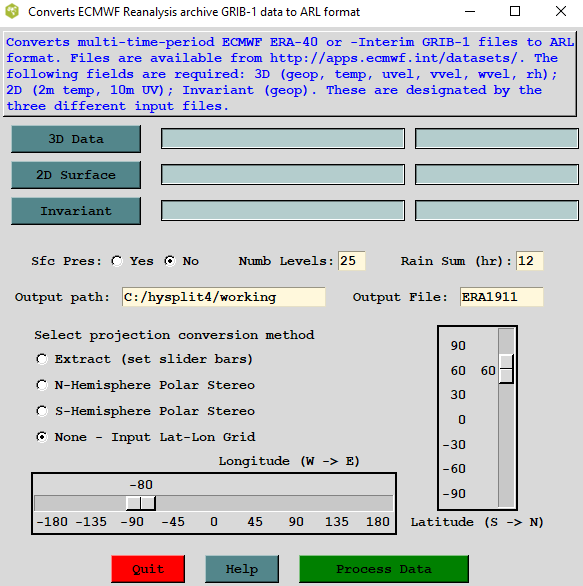The image size is (583, 586).
Task: Click the Output path text field
Action: point(223,297)
